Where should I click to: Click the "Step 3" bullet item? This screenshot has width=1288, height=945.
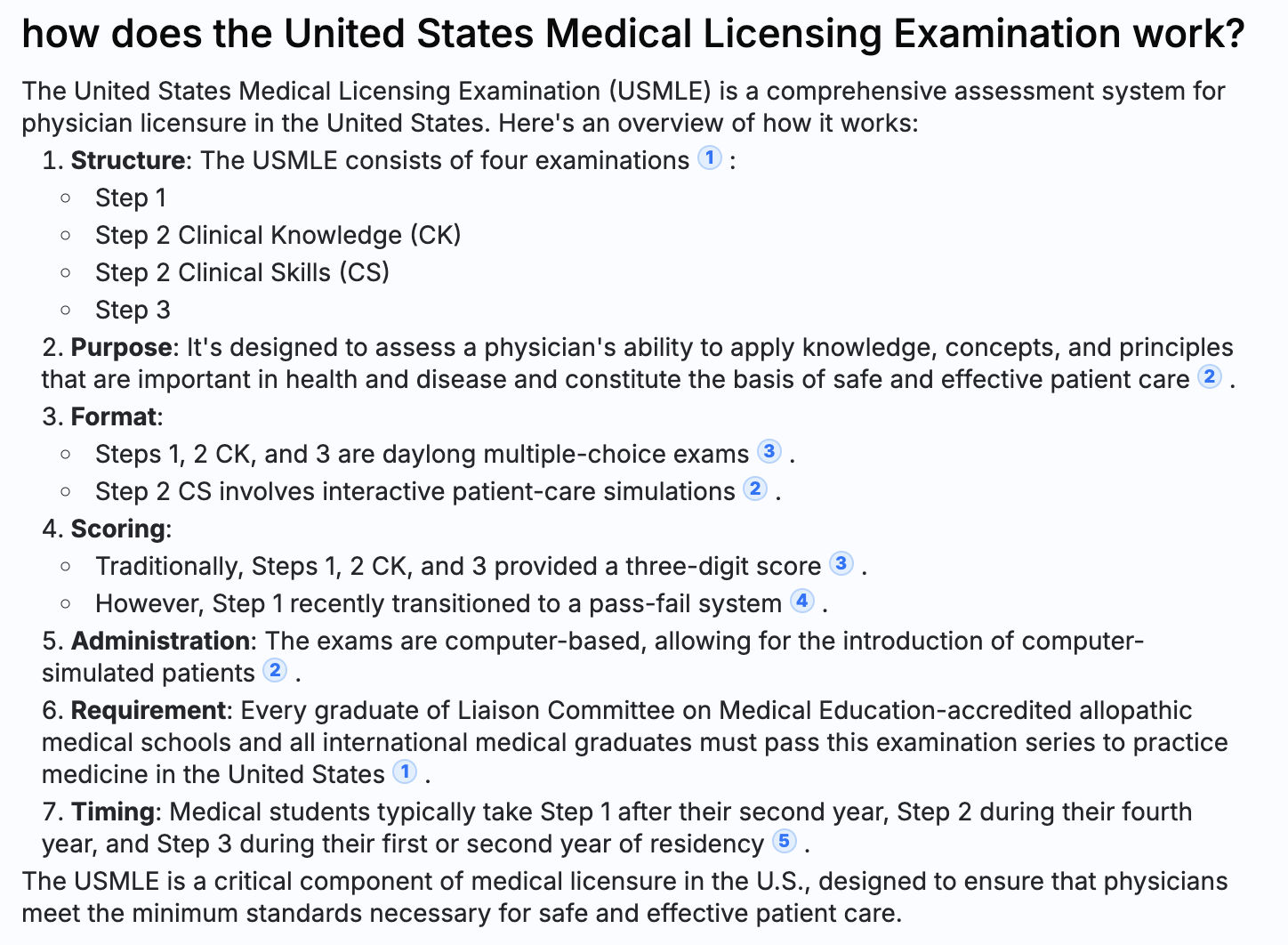pos(133,310)
